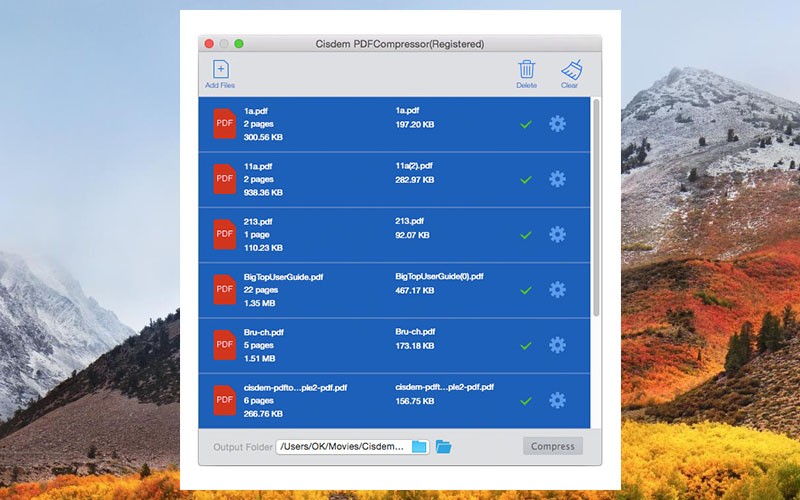The image size is (800, 500).
Task: Click the PDF icon of 213.pdf
Action: 224,234
